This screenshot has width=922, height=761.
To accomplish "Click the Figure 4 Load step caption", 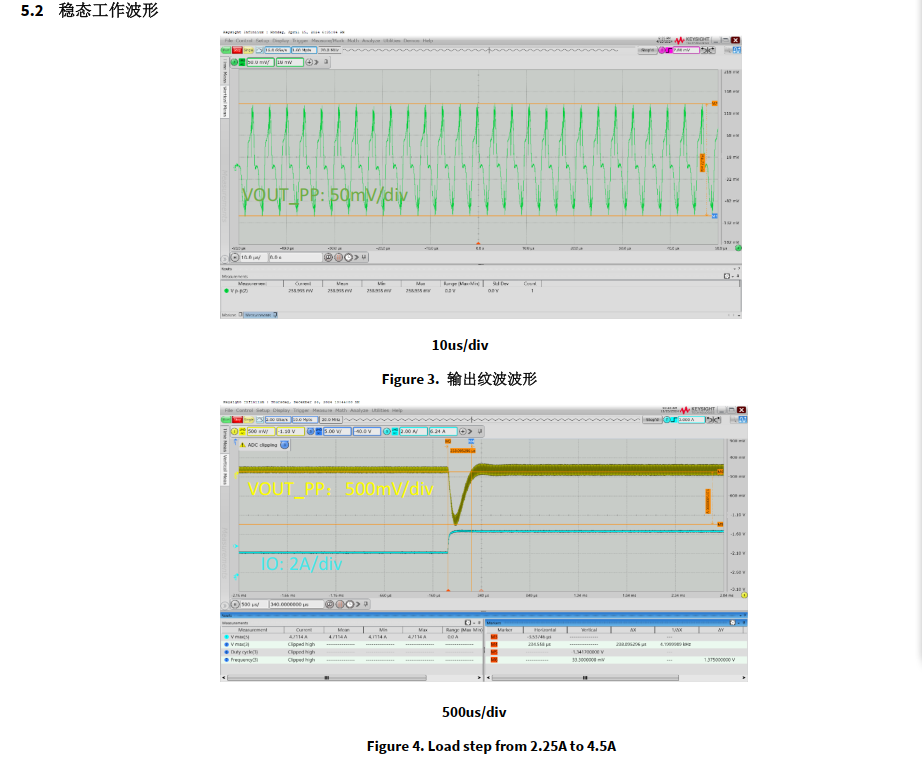I will [492, 746].
